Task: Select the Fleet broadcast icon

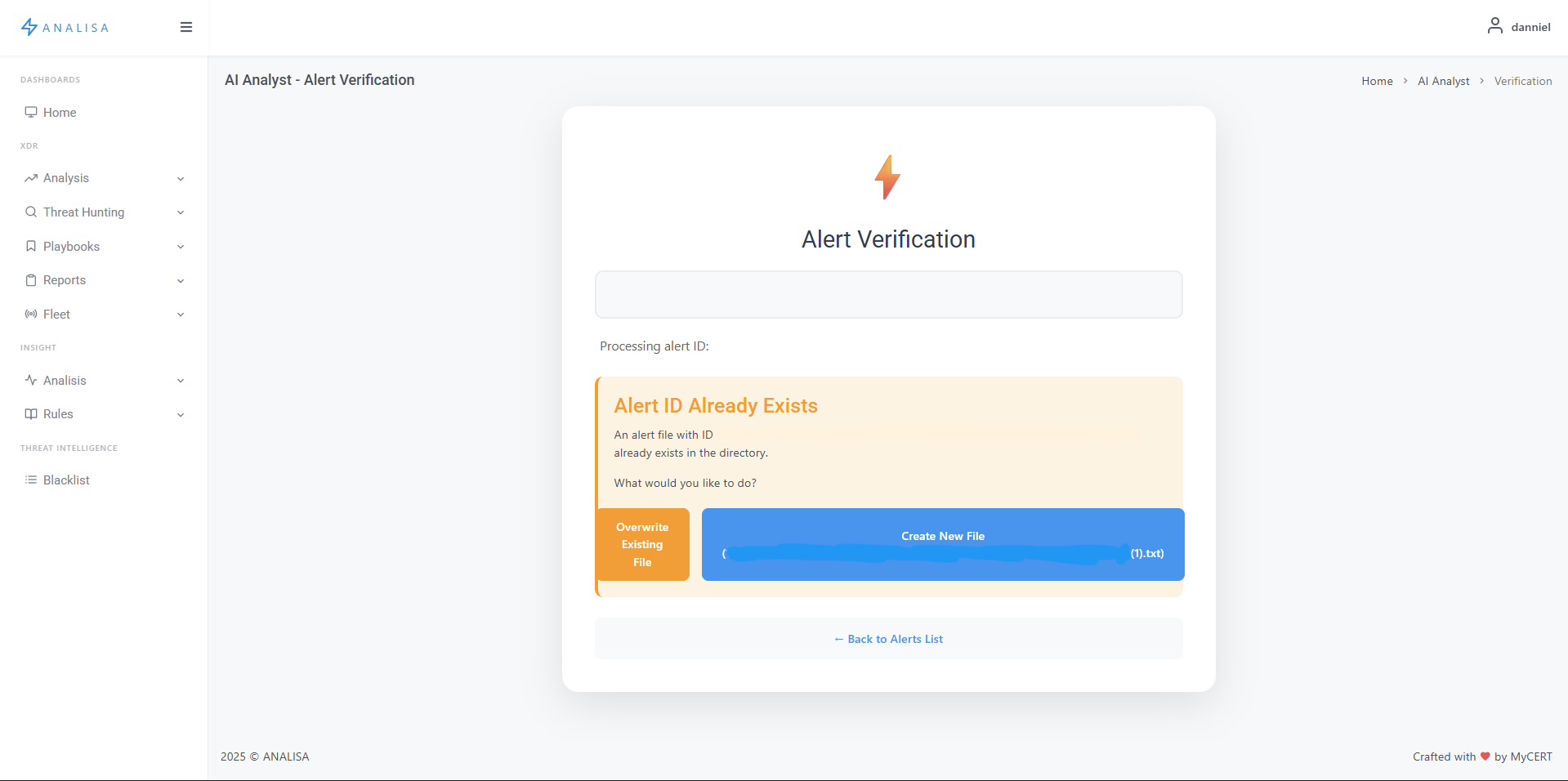Action: point(31,314)
